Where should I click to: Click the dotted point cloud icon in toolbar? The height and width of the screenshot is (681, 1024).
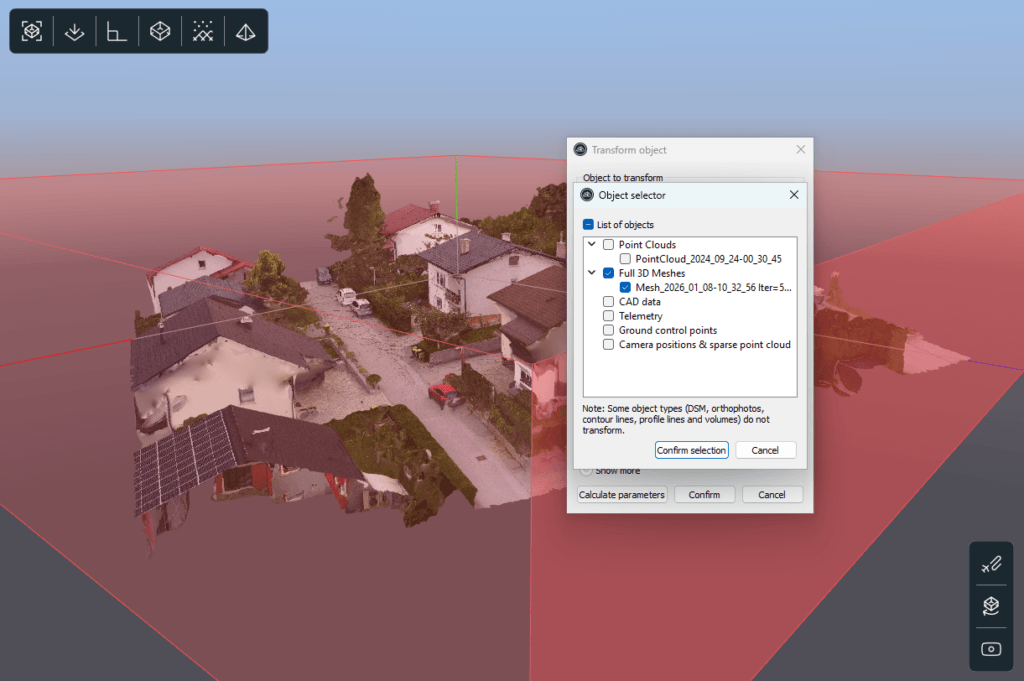pos(203,32)
